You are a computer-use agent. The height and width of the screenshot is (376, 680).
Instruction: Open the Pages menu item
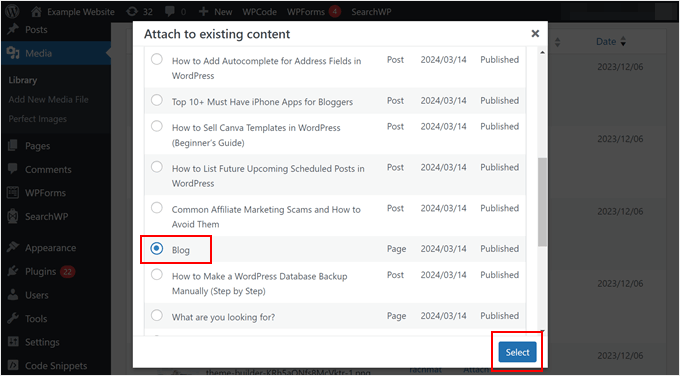tap(37, 146)
